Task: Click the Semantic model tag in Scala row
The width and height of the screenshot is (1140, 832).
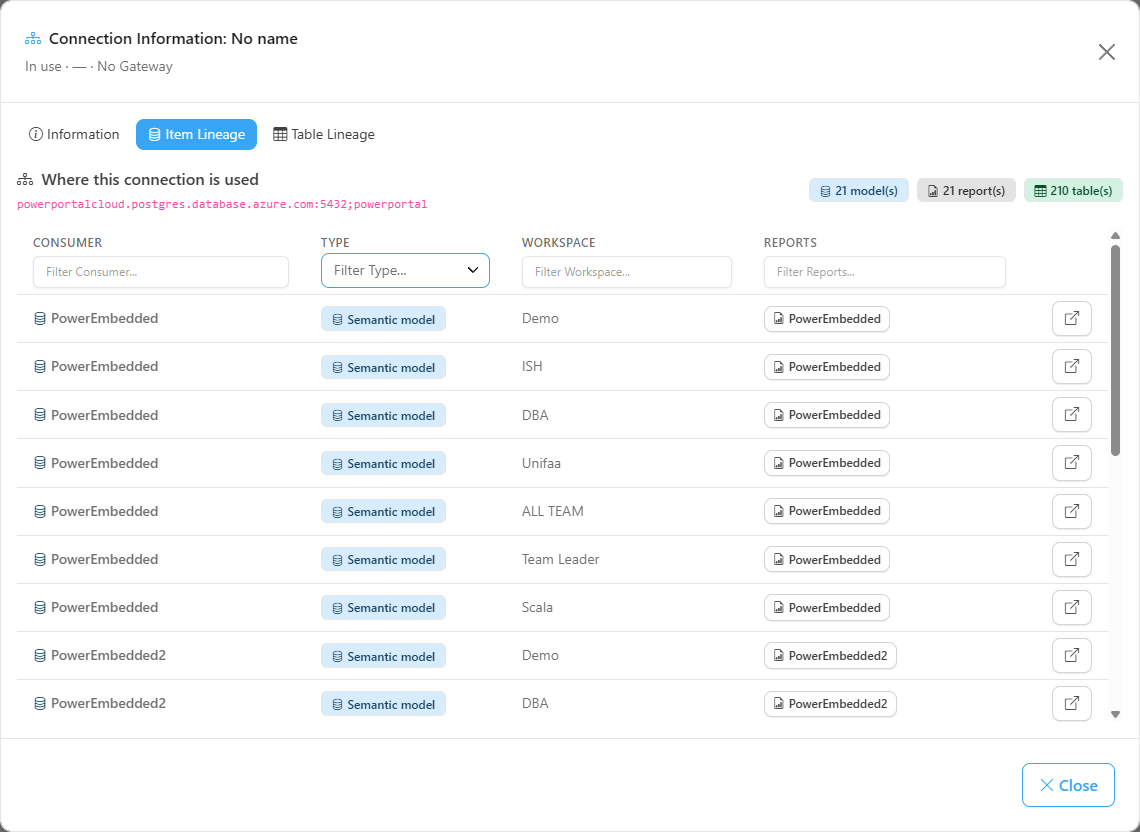Action: (383, 607)
